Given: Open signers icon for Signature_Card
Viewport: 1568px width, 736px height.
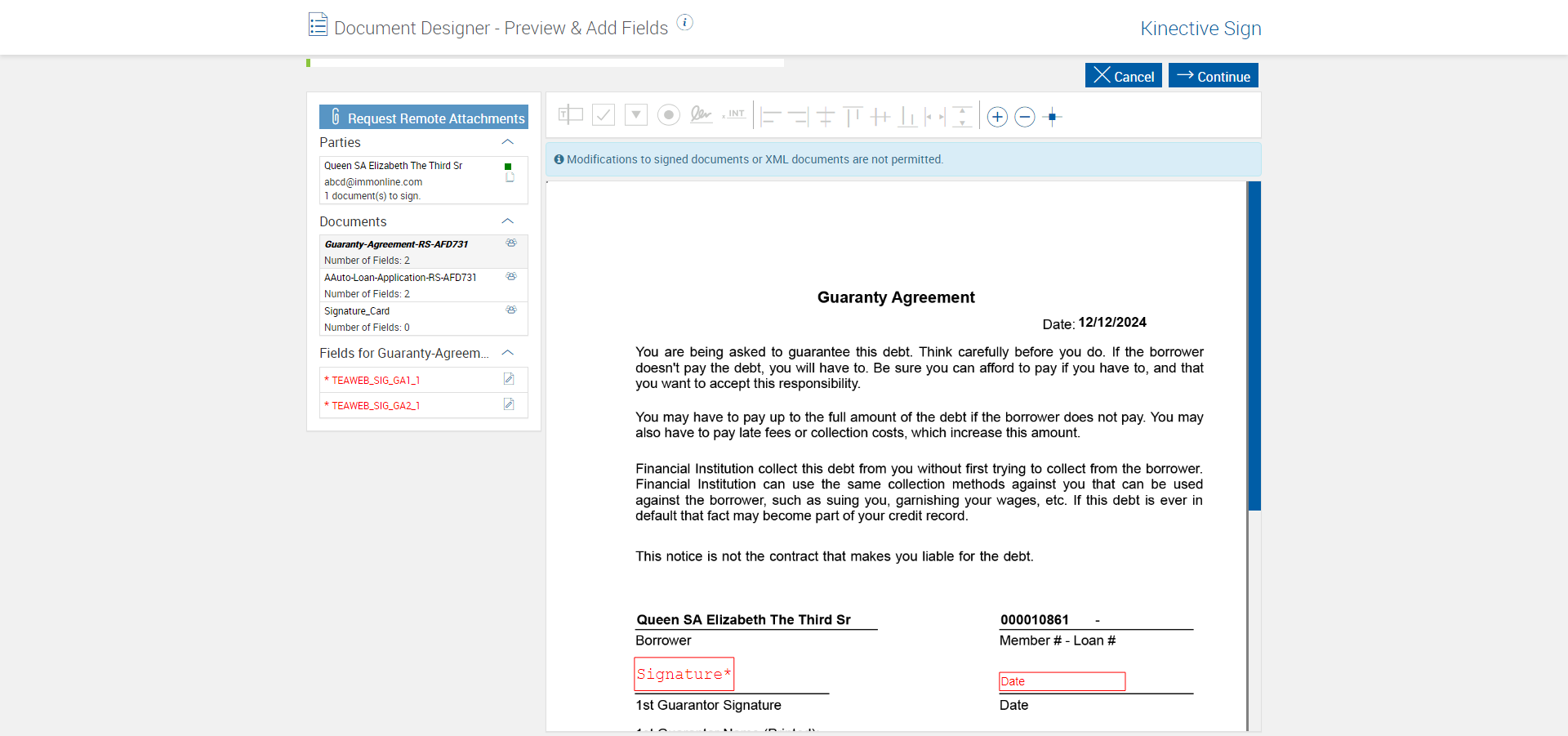Looking at the screenshot, I should [x=511, y=310].
